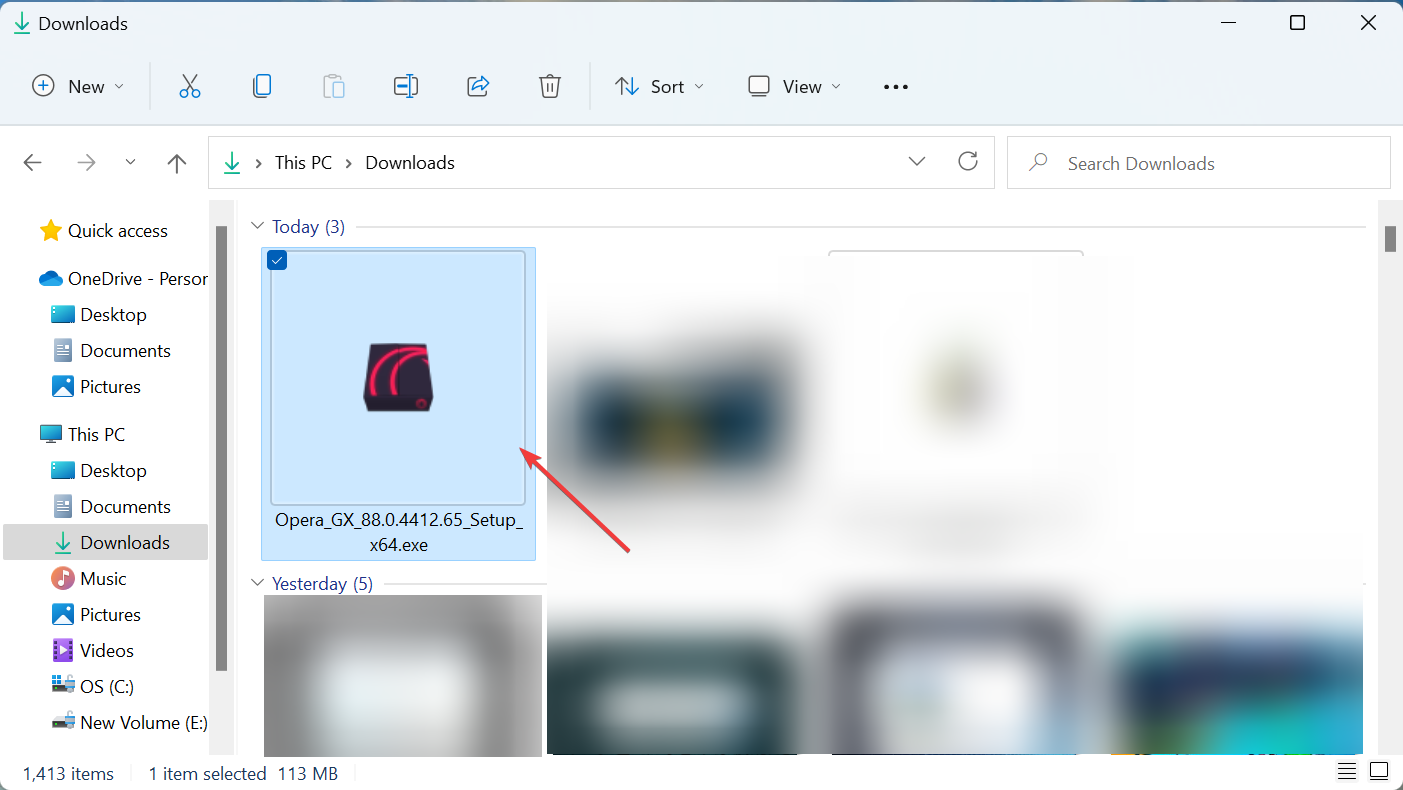
Task: Open the New dropdown button
Action: coord(78,86)
